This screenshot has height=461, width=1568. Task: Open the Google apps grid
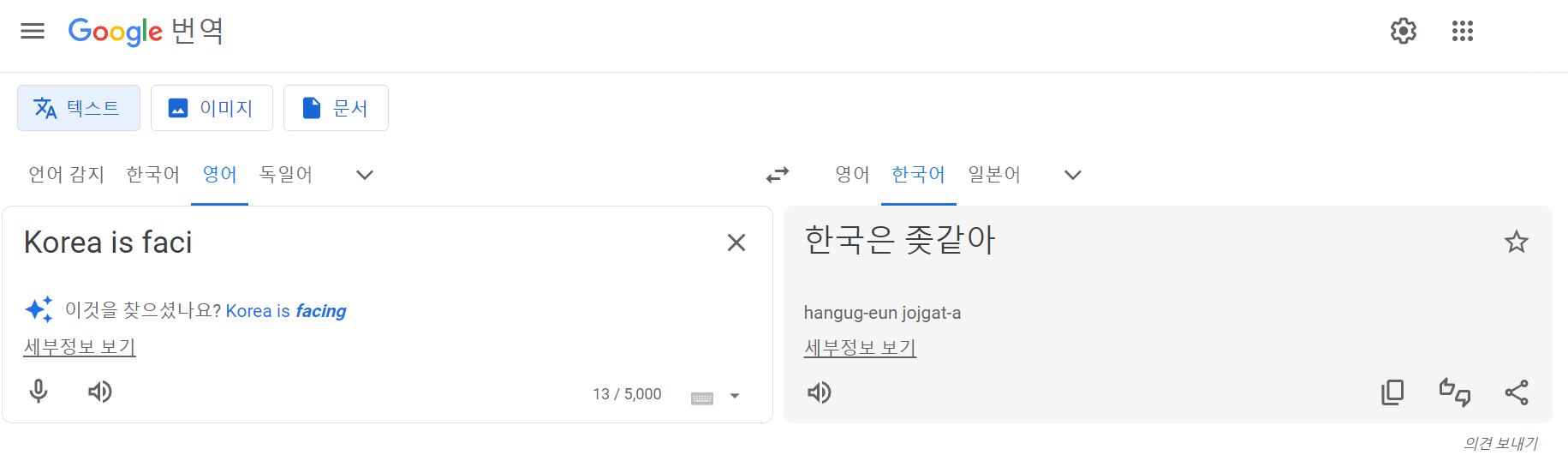[1462, 32]
